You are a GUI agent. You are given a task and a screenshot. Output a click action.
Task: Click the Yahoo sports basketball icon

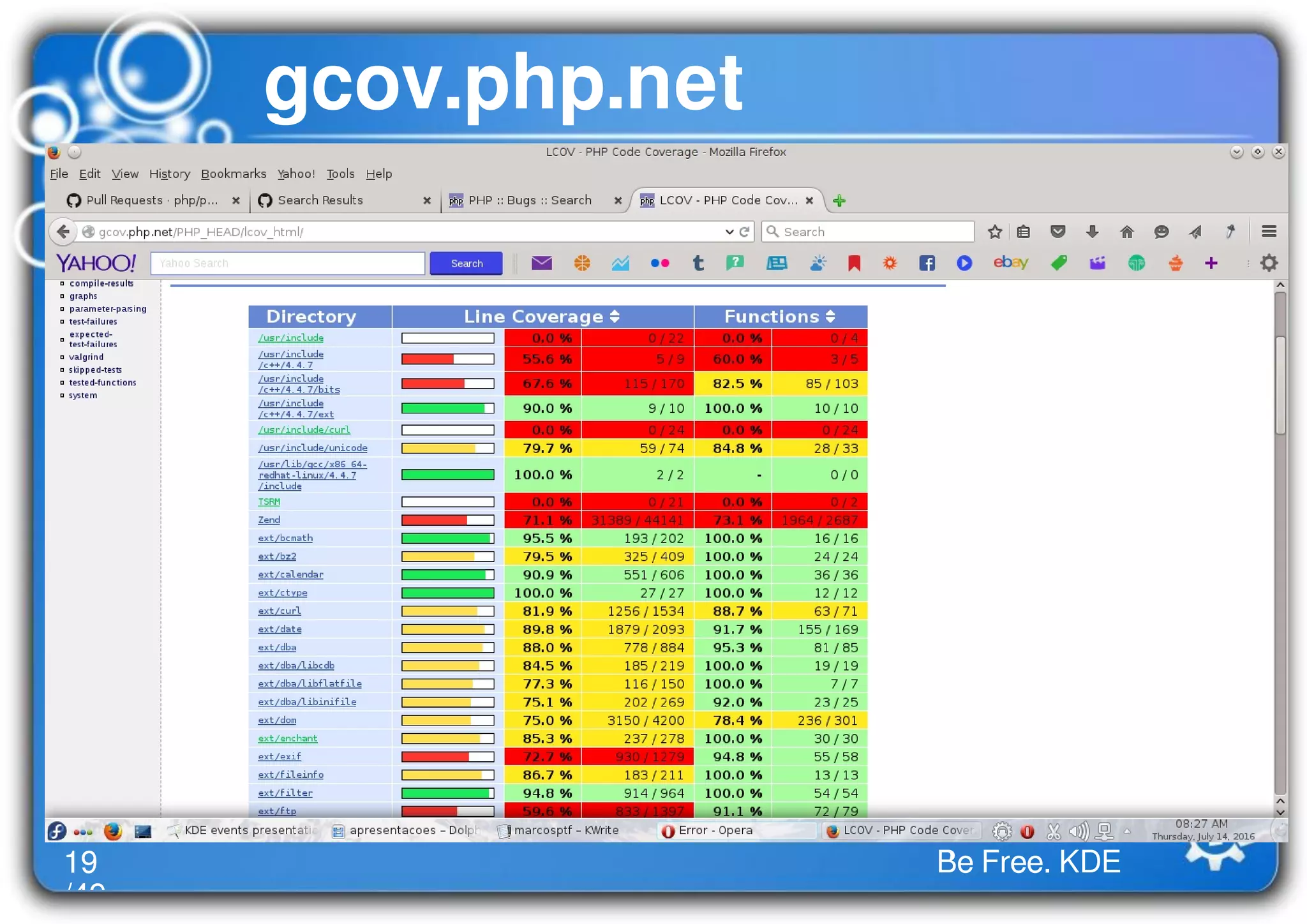tap(582, 263)
